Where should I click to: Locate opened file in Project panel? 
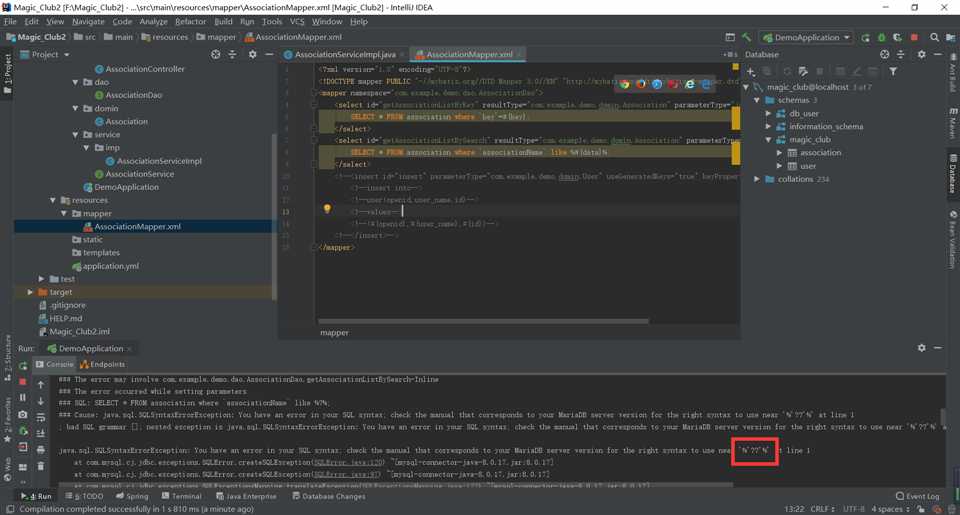coord(216,55)
